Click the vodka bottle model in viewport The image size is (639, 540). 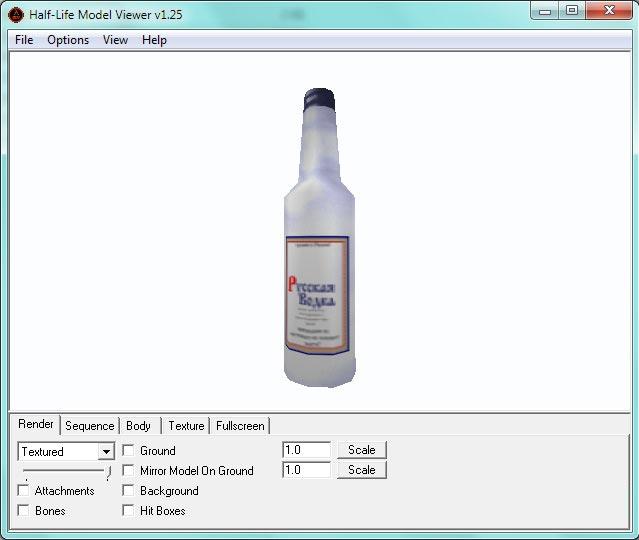(319, 238)
